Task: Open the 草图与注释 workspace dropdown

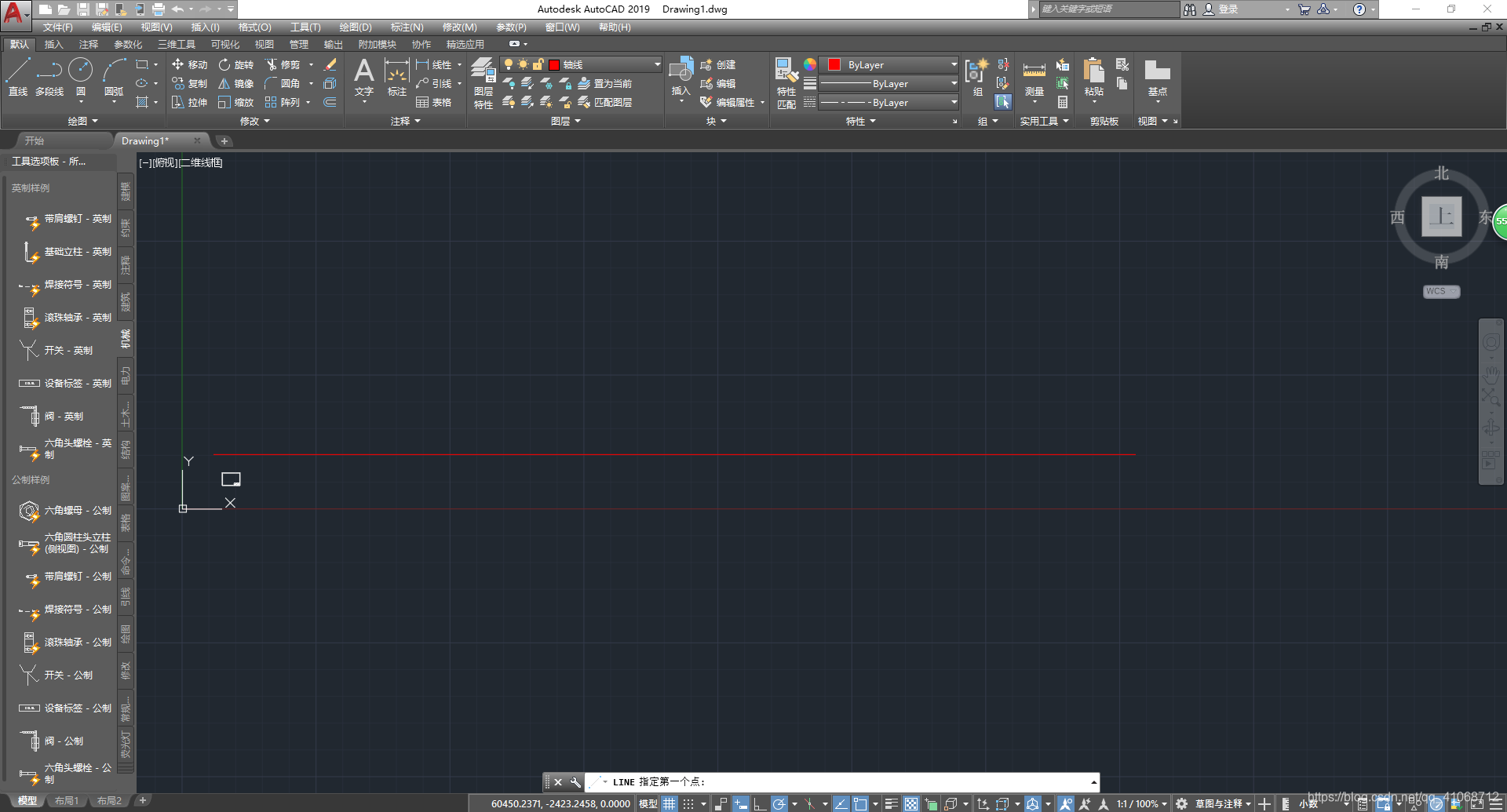Action: (x=1223, y=803)
